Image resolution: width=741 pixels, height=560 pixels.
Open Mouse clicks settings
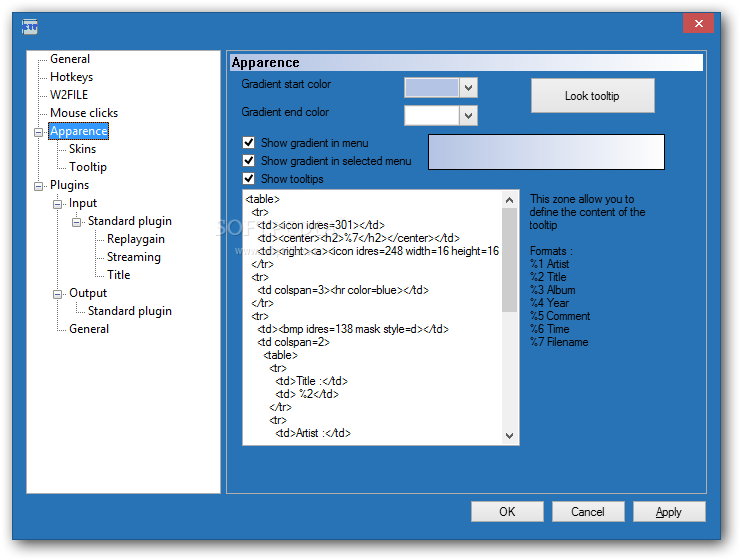click(x=84, y=113)
